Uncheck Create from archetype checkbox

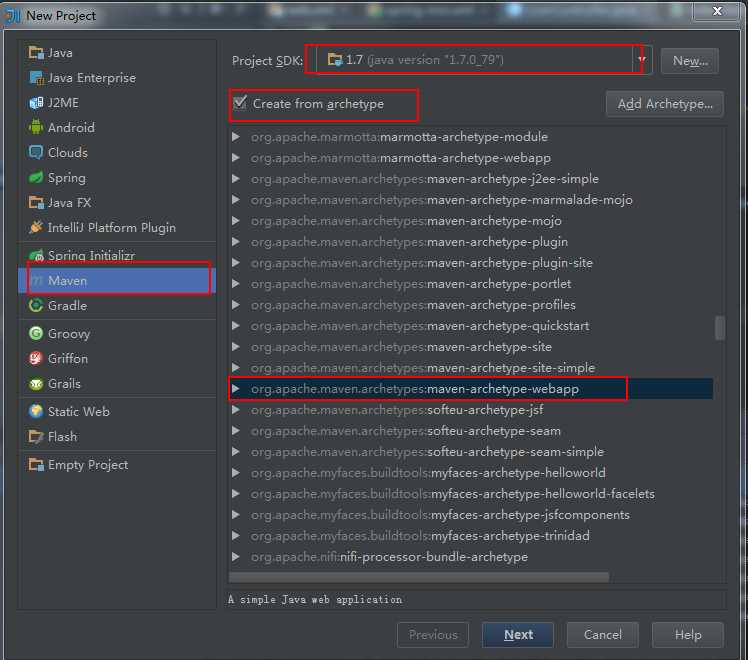point(240,103)
